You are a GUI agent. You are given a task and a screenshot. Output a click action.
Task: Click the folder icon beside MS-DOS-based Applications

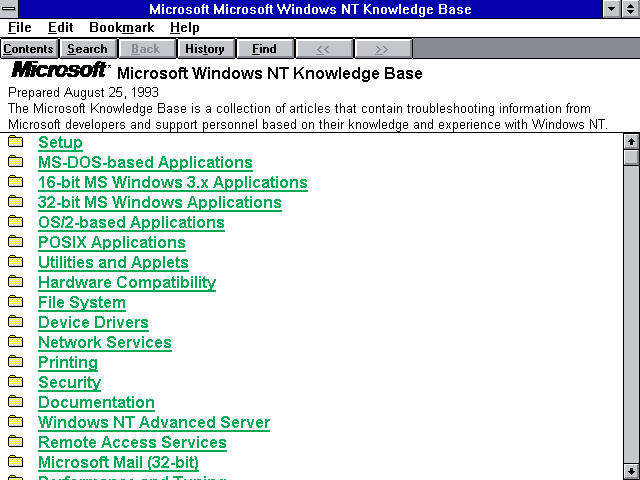pos(16,161)
